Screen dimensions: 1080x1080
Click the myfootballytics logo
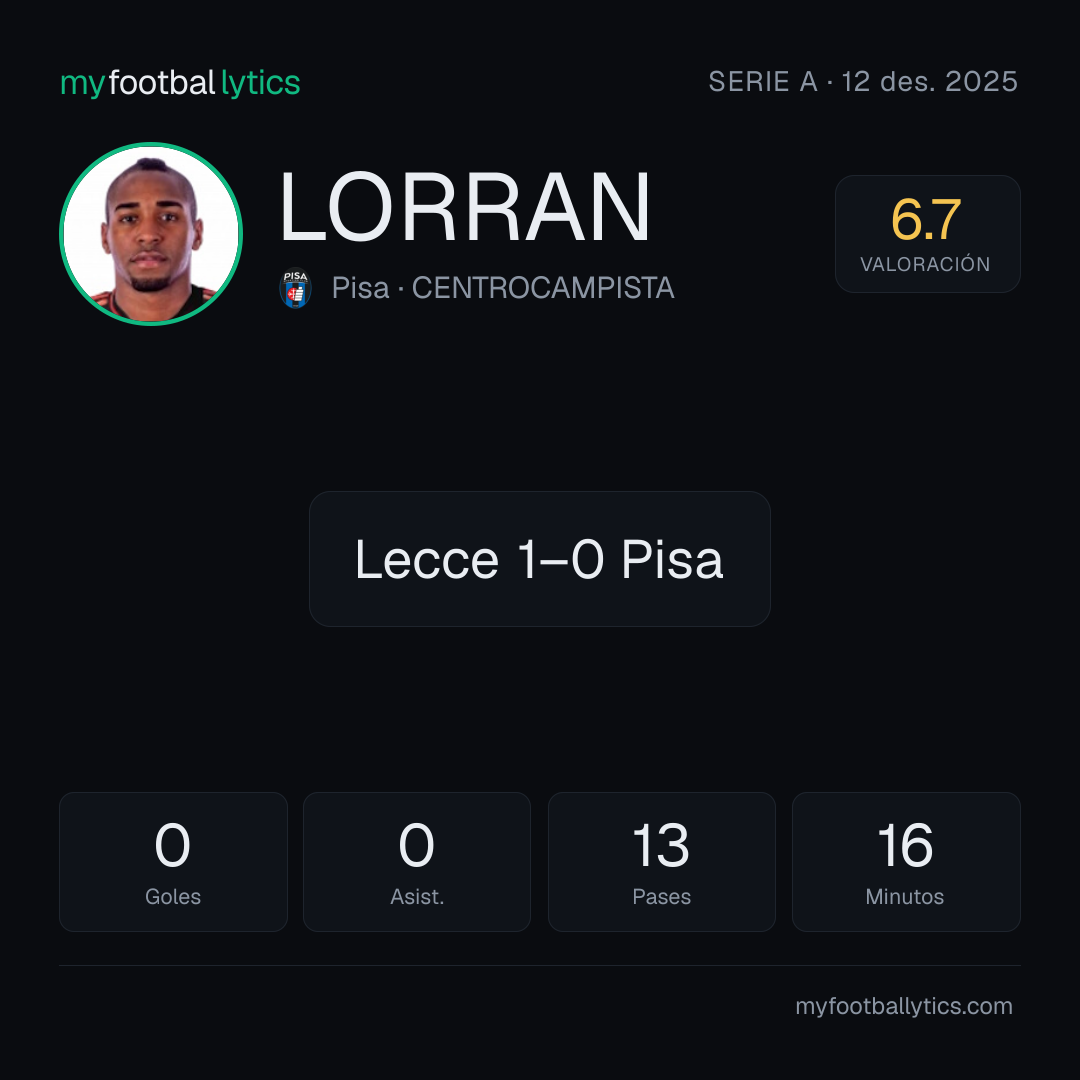coord(180,83)
